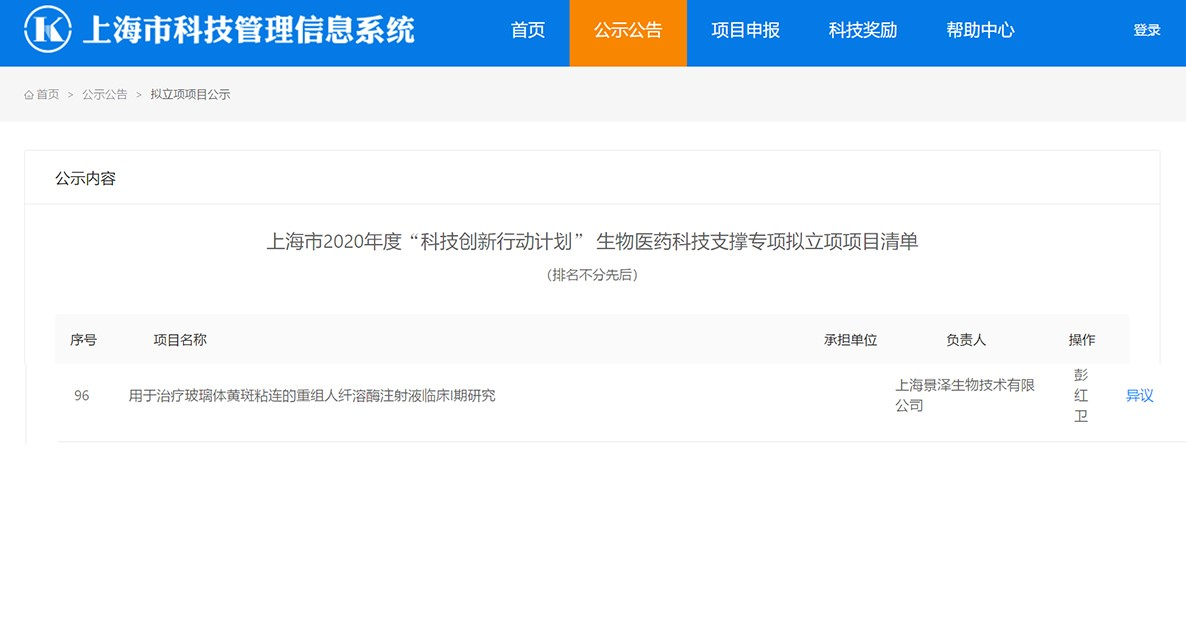Go to the 科技奖励 navigation tab
This screenshot has width=1186, height=630.
pyautogui.click(x=862, y=30)
